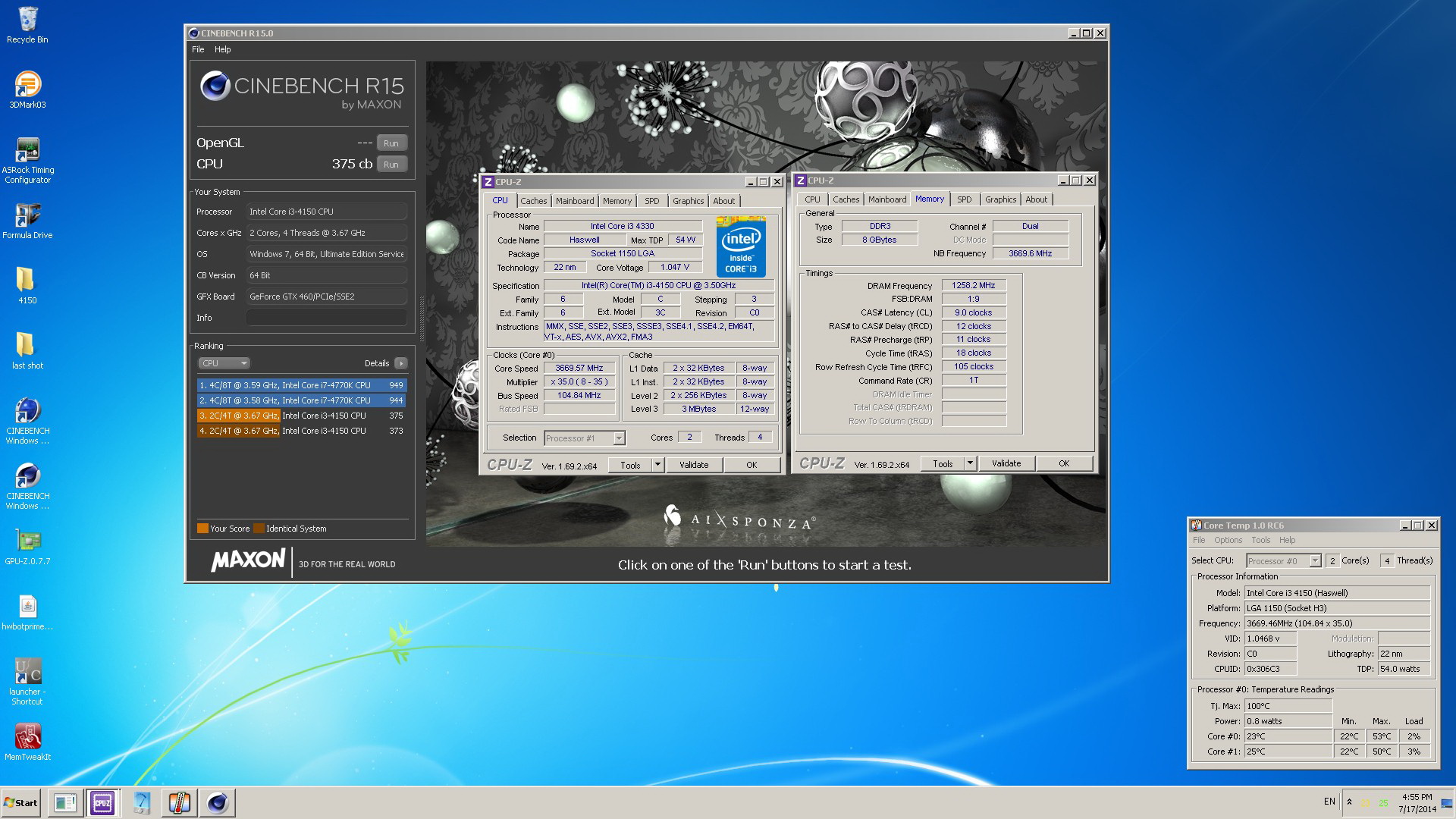Open GPU-Z.0.7.7 desktop icon
1456x819 pixels.
(27, 547)
